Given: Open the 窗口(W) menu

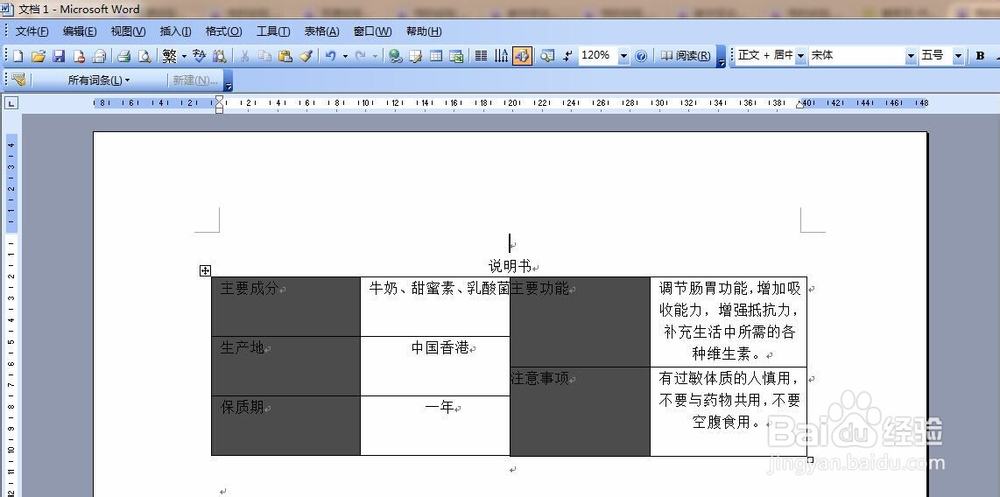Looking at the screenshot, I should 372,31.
